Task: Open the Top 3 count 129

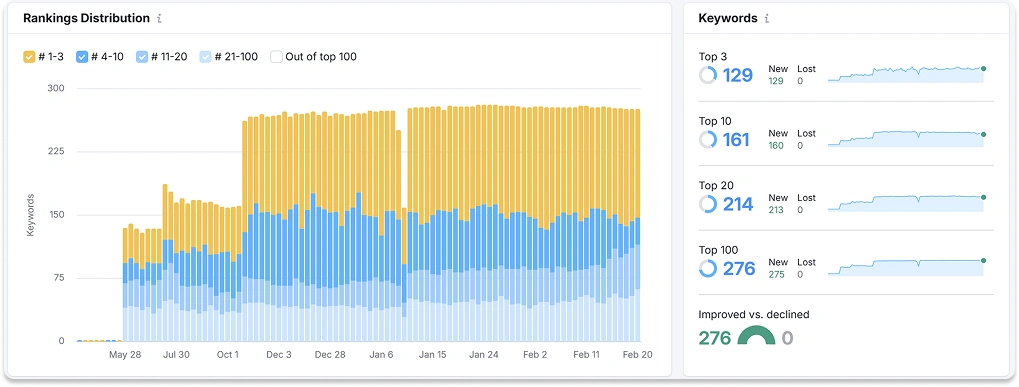Action: (738, 75)
